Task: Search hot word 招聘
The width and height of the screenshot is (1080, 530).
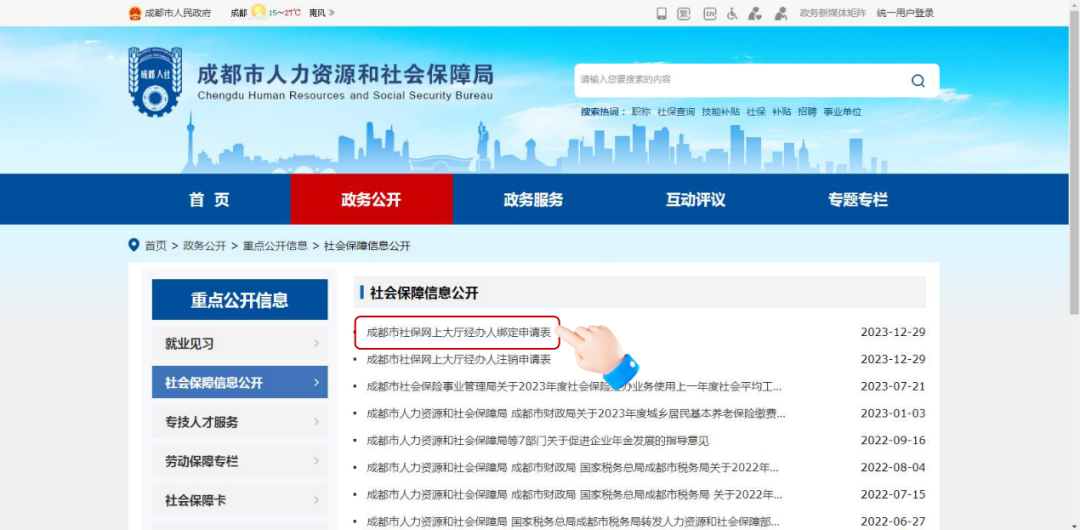Action: coord(807,112)
